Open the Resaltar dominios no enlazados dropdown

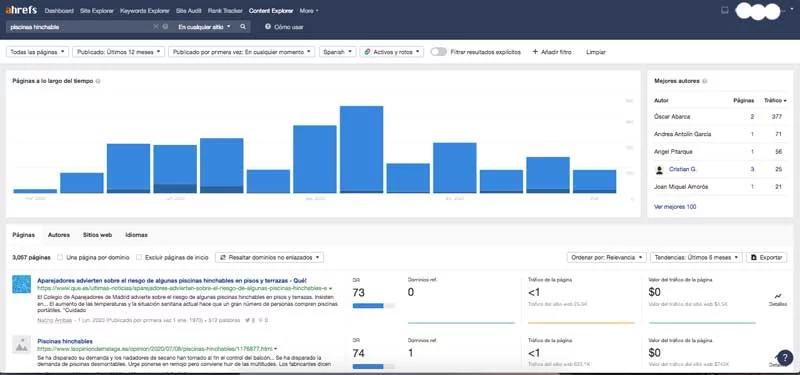point(269,258)
